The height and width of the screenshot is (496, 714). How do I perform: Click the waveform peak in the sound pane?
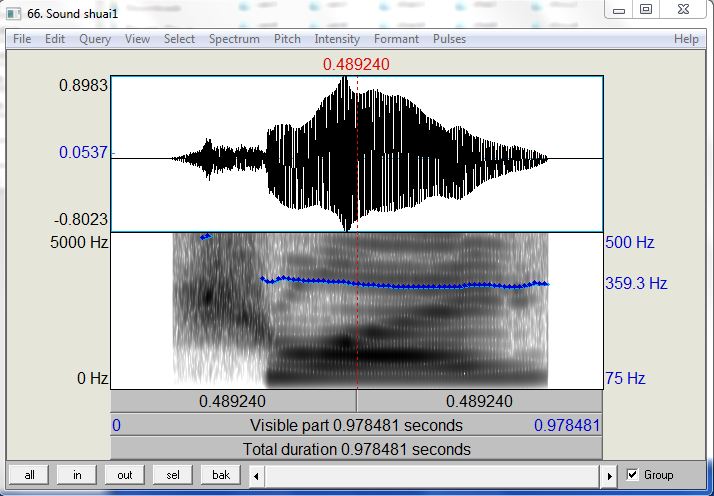coord(346,82)
